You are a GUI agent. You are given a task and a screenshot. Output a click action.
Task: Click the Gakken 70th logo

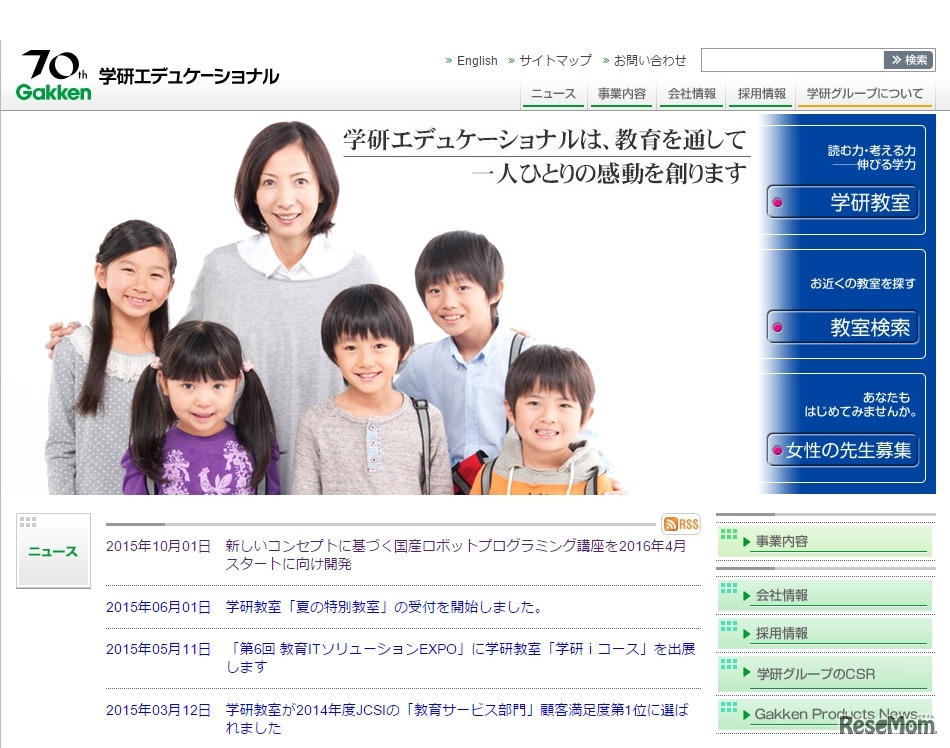(53, 75)
